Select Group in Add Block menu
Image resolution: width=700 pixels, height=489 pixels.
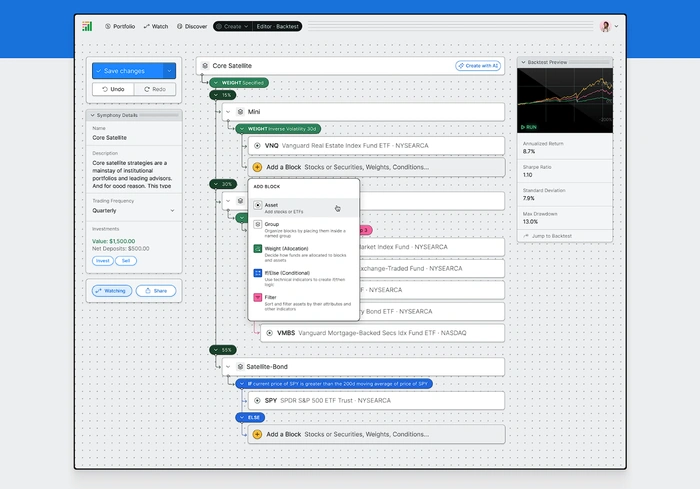pos(304,230)
